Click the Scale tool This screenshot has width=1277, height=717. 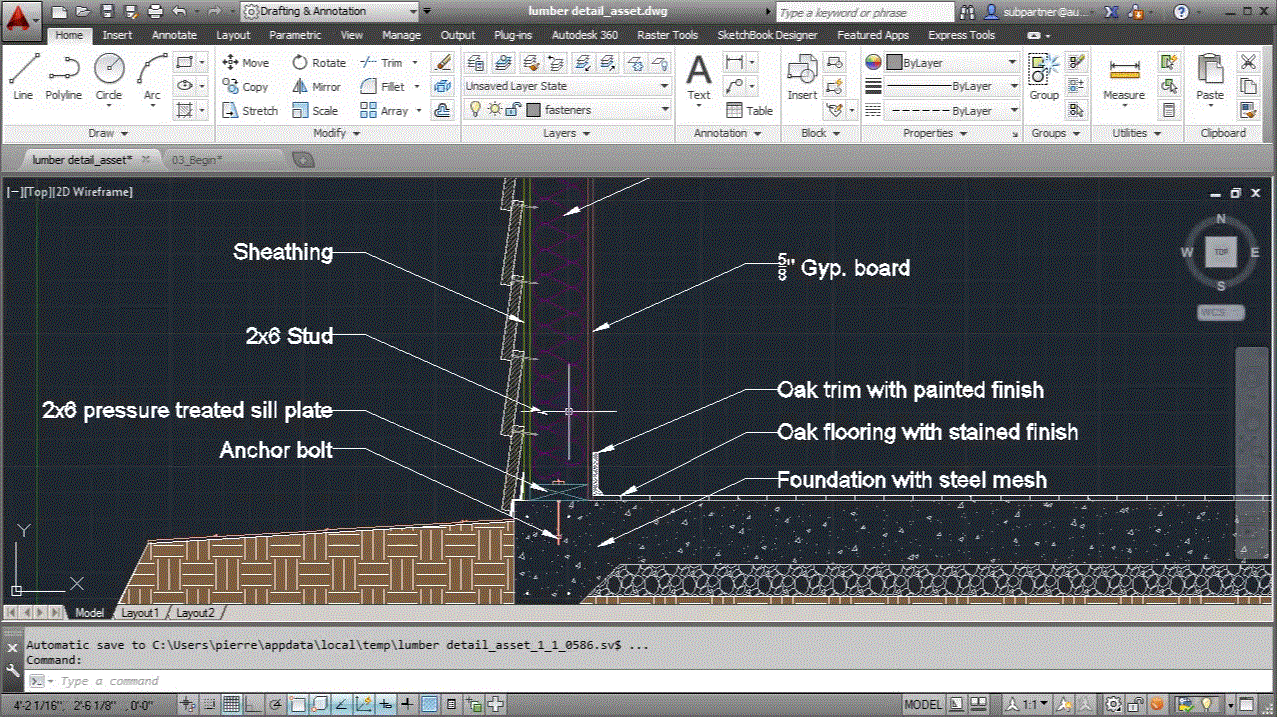(315, 111)
